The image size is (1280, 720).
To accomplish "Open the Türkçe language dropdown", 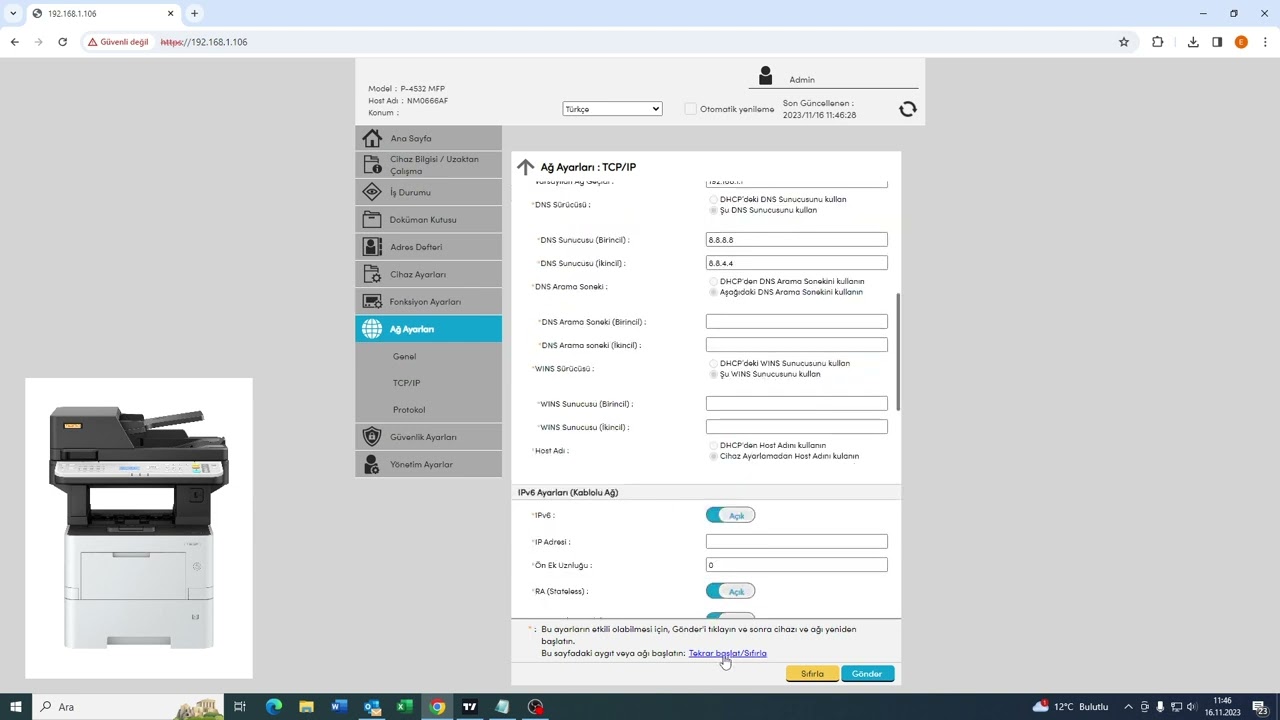I will (x=612, y=109).
